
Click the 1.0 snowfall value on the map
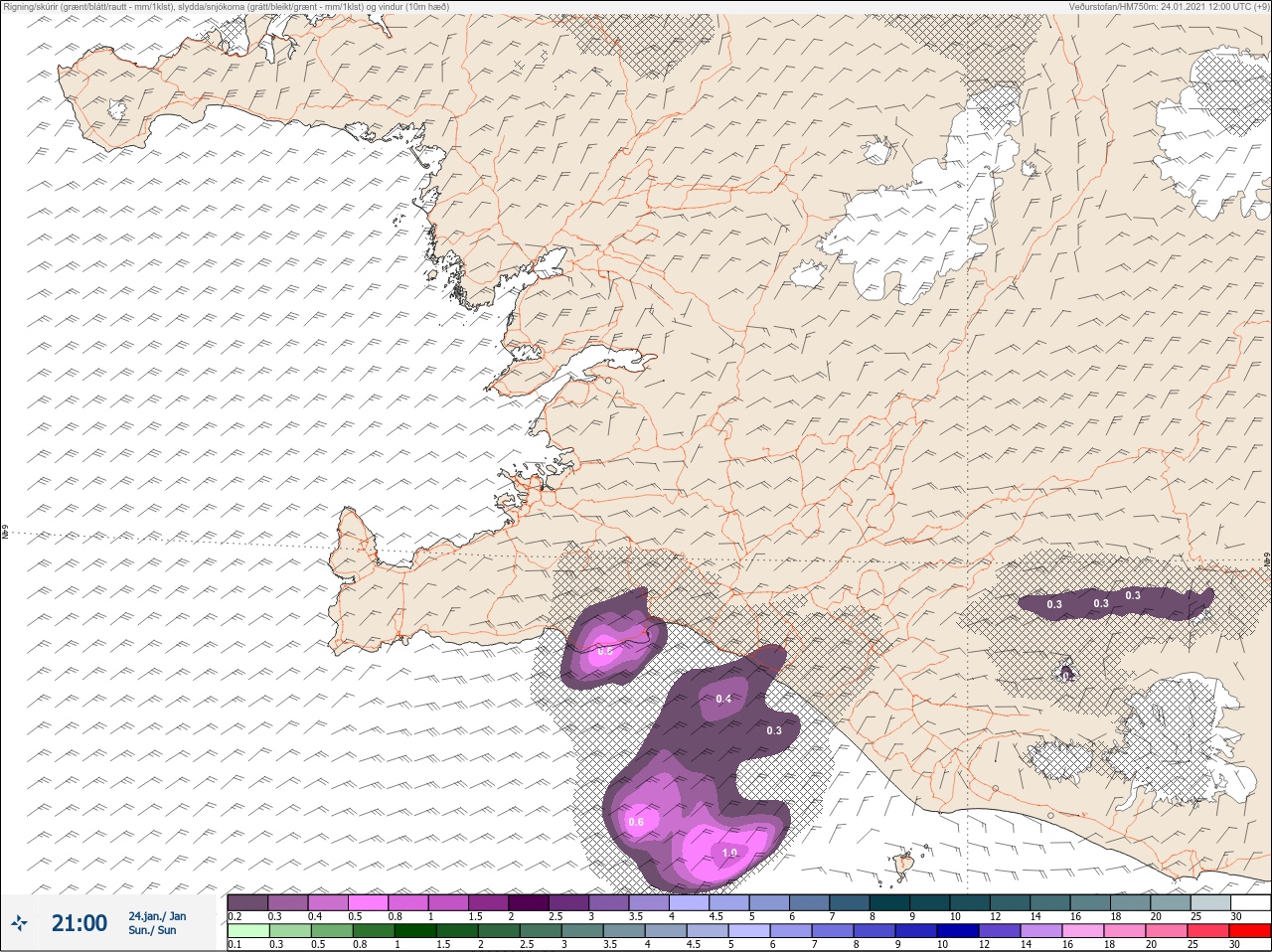[x=729, y=853]
